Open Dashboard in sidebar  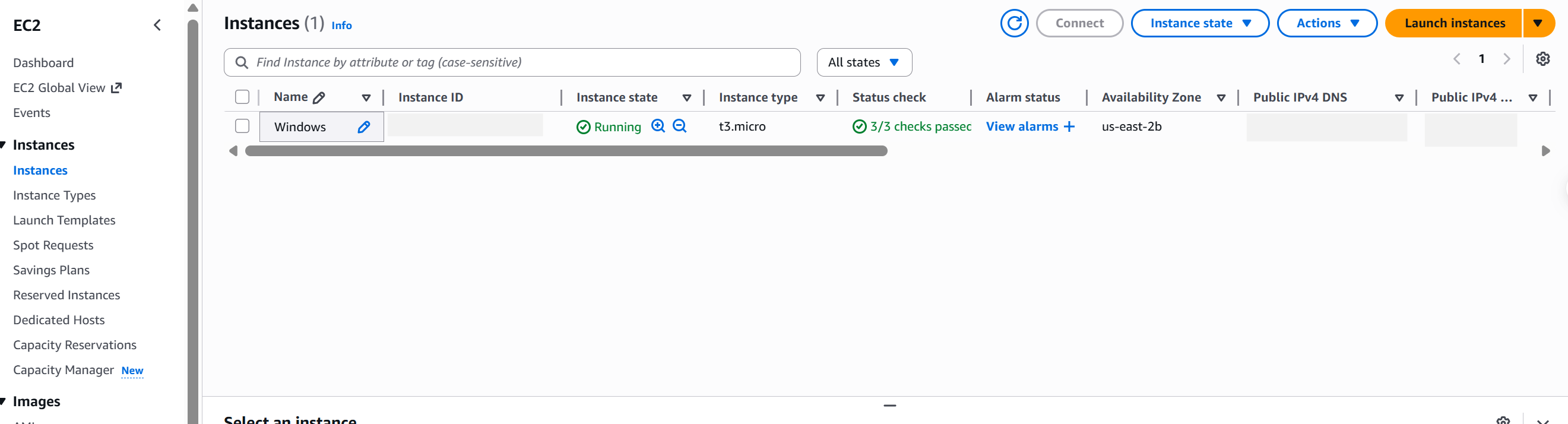[x=43, y=63]
